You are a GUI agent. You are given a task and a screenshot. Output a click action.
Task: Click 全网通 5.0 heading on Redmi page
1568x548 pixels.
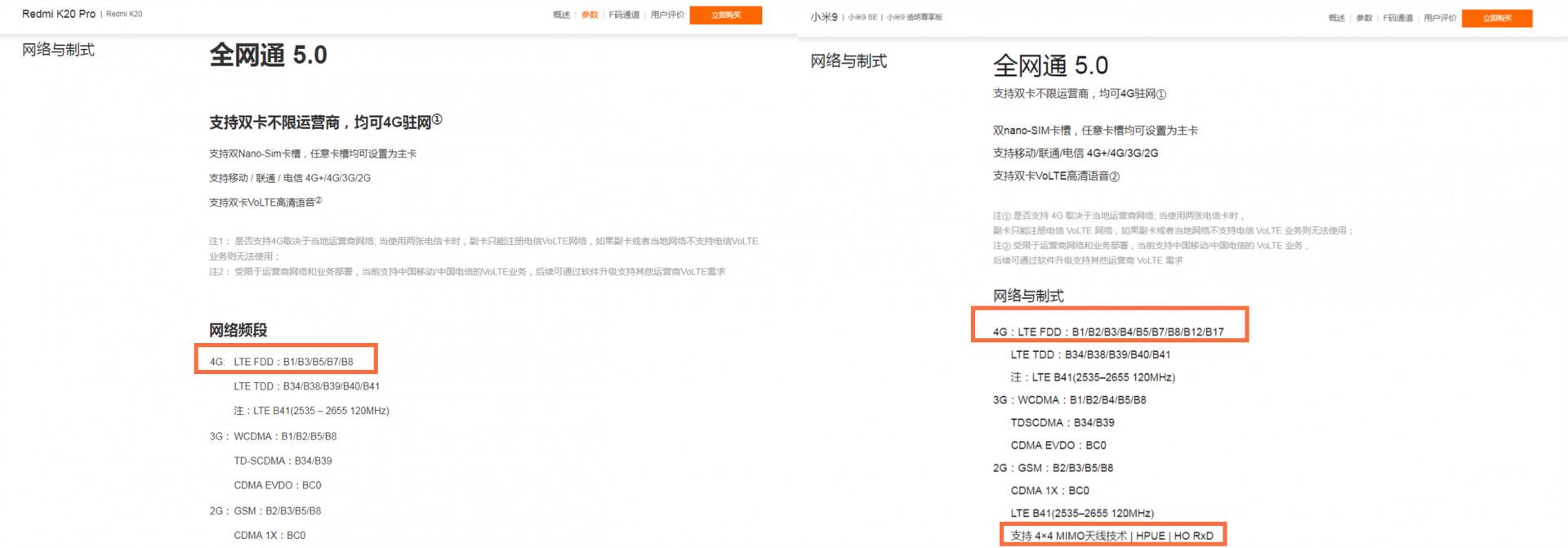268,55
